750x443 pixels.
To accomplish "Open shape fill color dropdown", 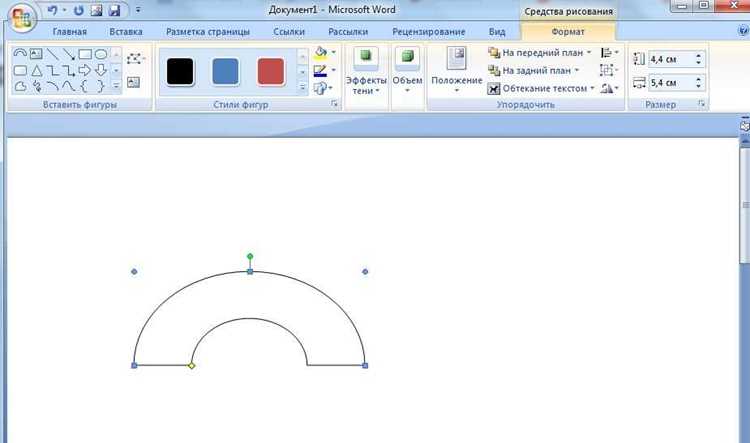I will tap(333, 52).
